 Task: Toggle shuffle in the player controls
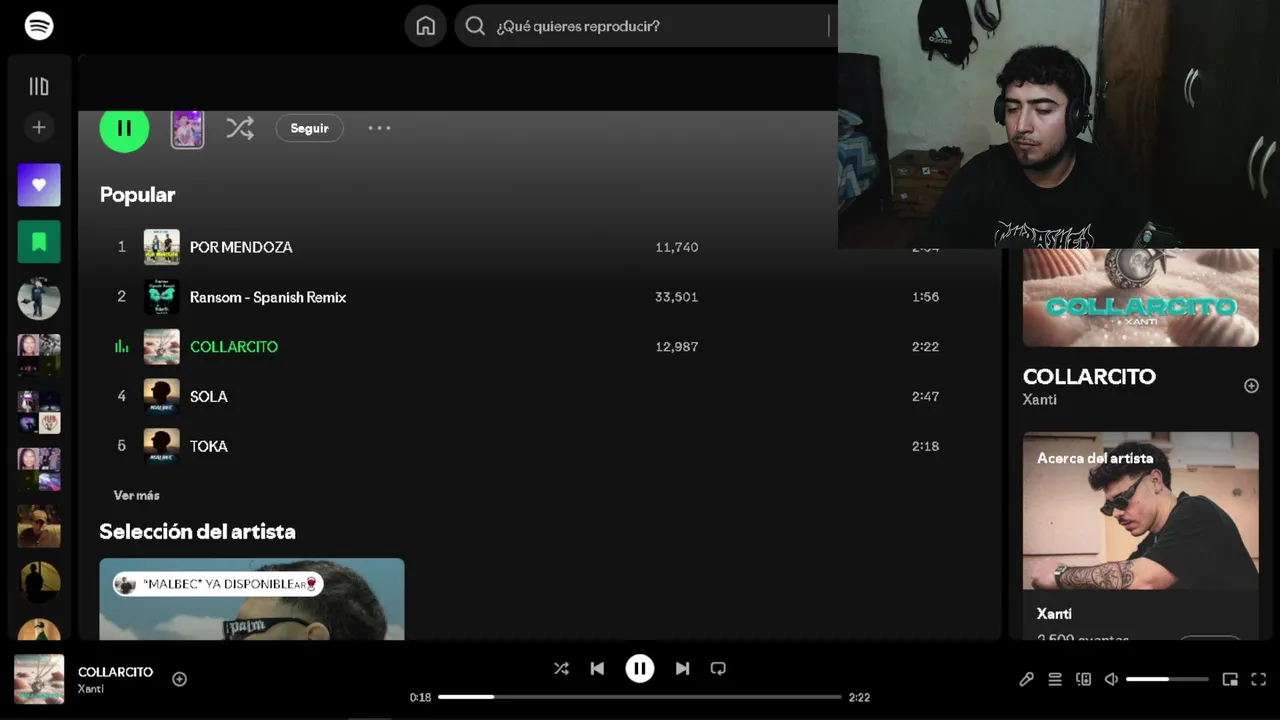(561, 669)
